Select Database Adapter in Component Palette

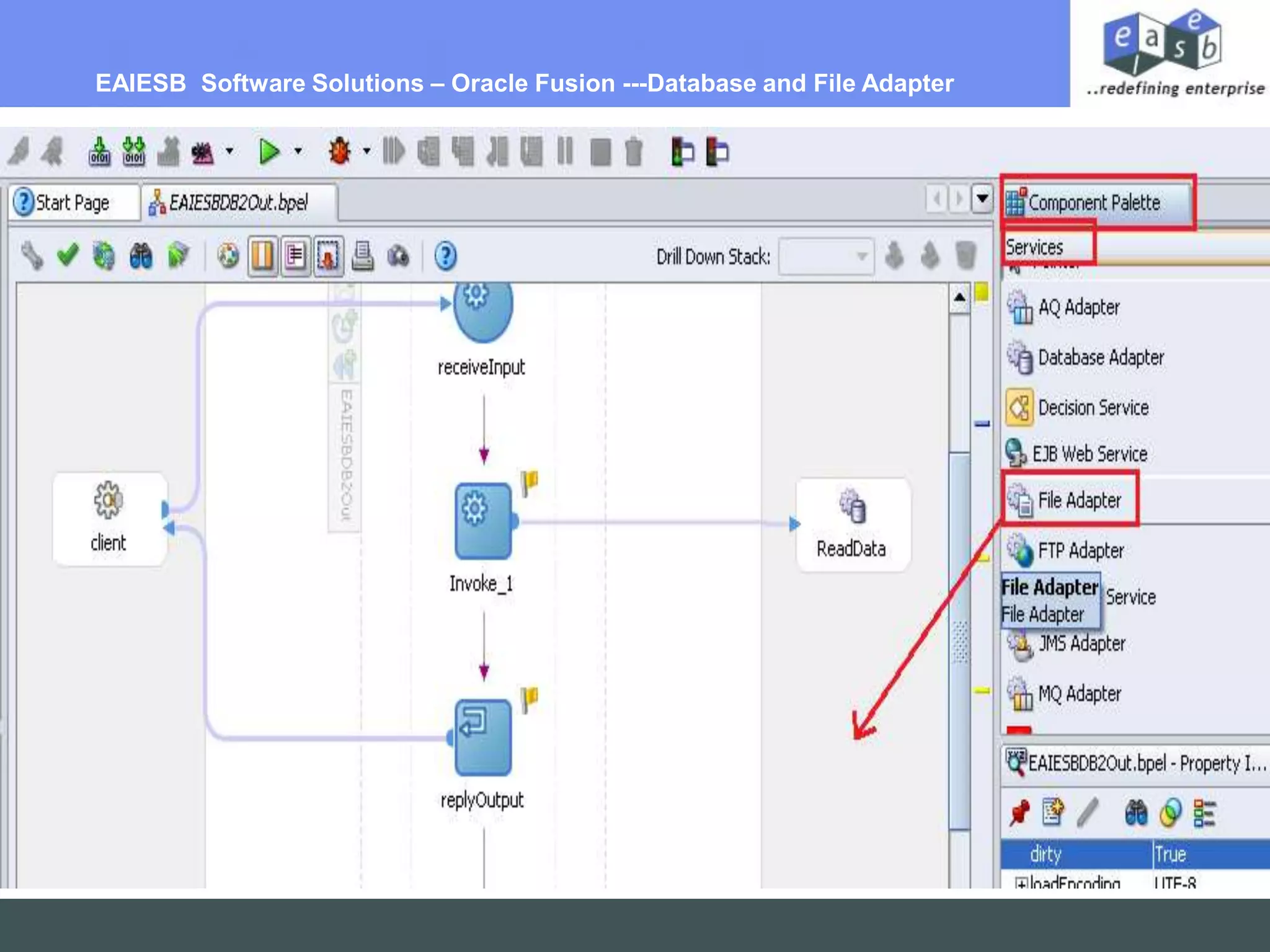1099,357
